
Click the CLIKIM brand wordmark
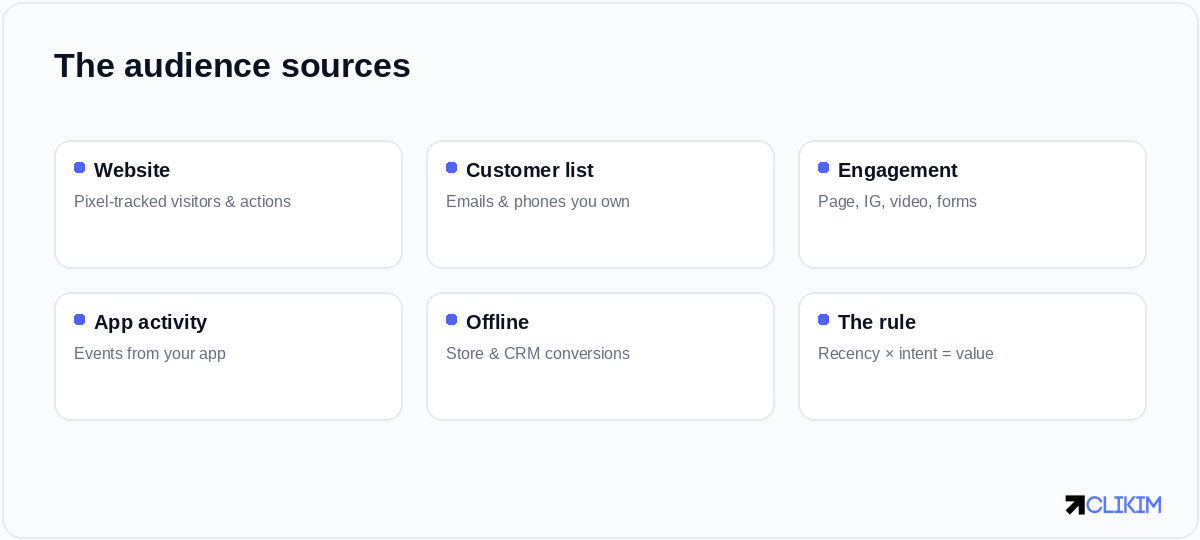point(1124,505)
